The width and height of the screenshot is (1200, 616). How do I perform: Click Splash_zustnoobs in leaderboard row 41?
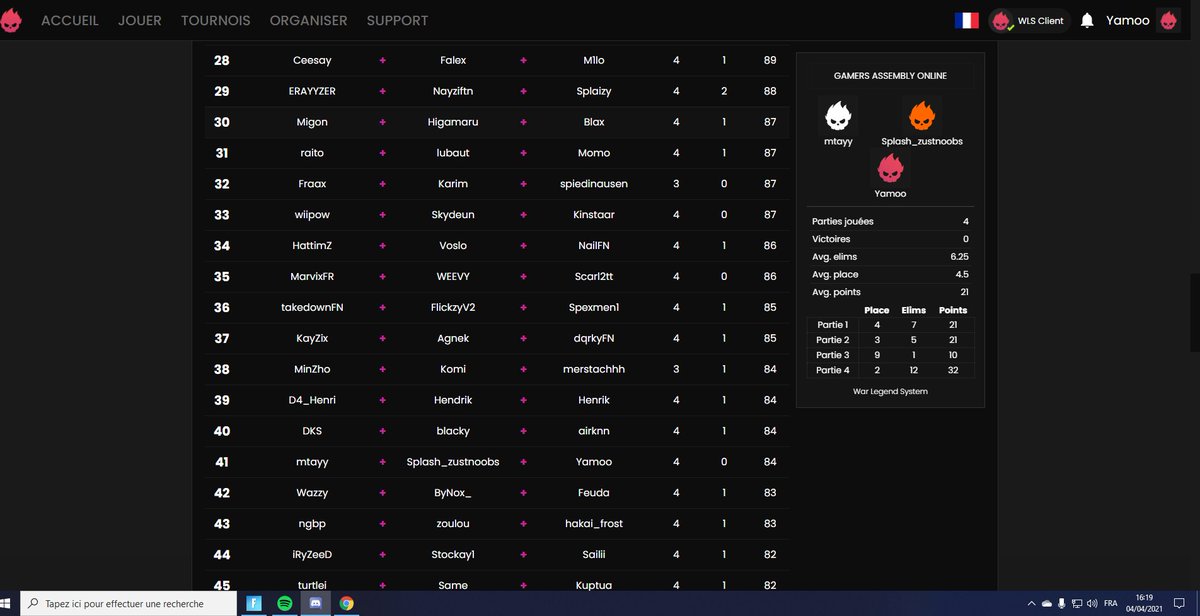pos(453,463)
